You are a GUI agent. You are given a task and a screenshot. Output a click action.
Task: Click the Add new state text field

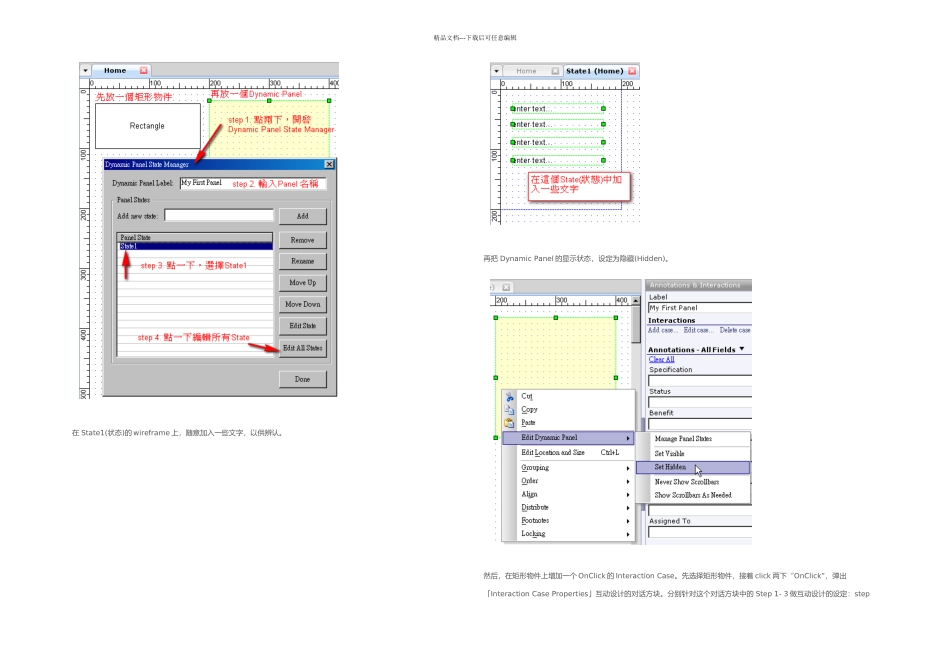pyautogui.click(x=218, y=215)
